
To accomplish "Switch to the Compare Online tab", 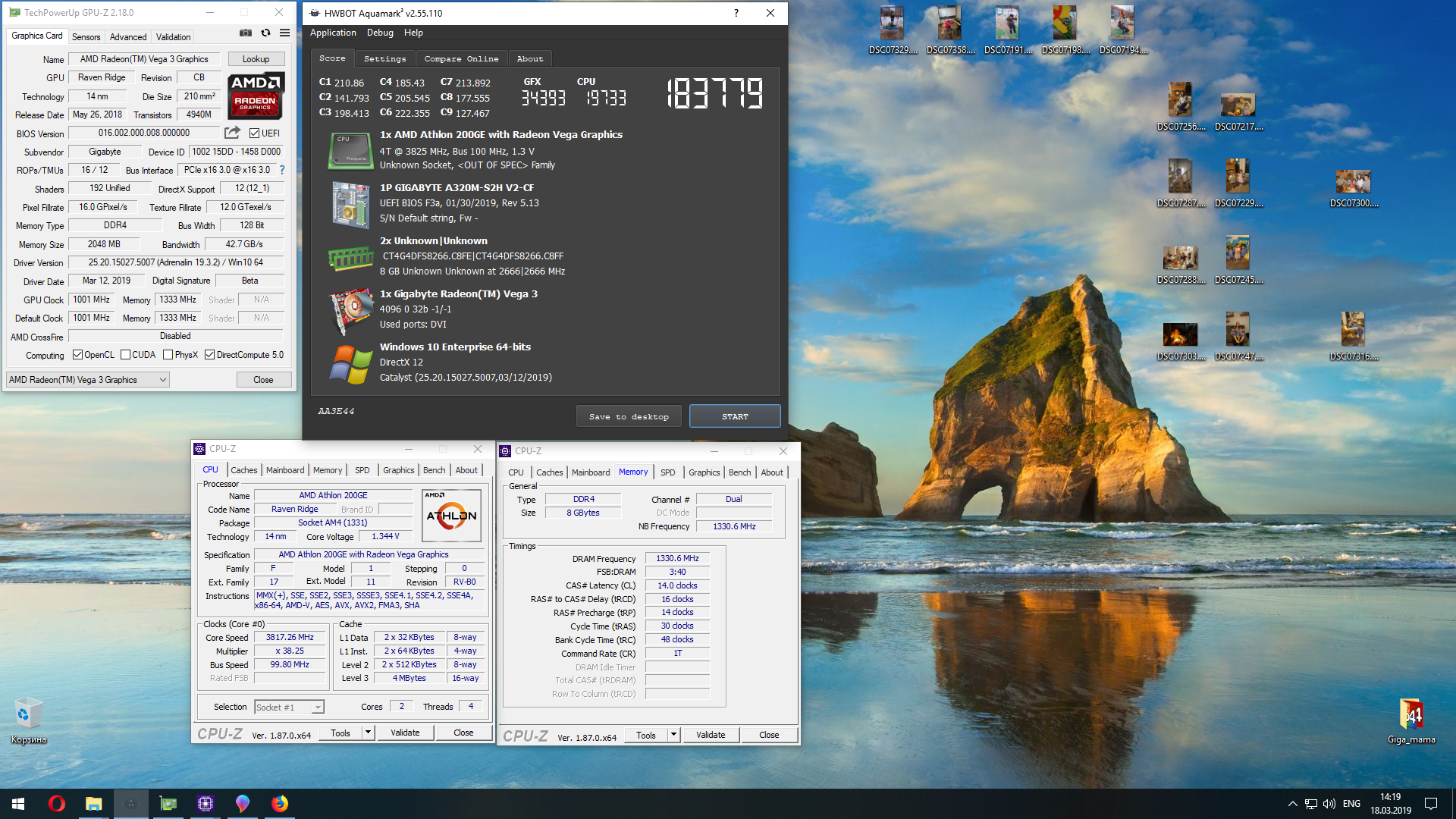I will coord(461,58).
